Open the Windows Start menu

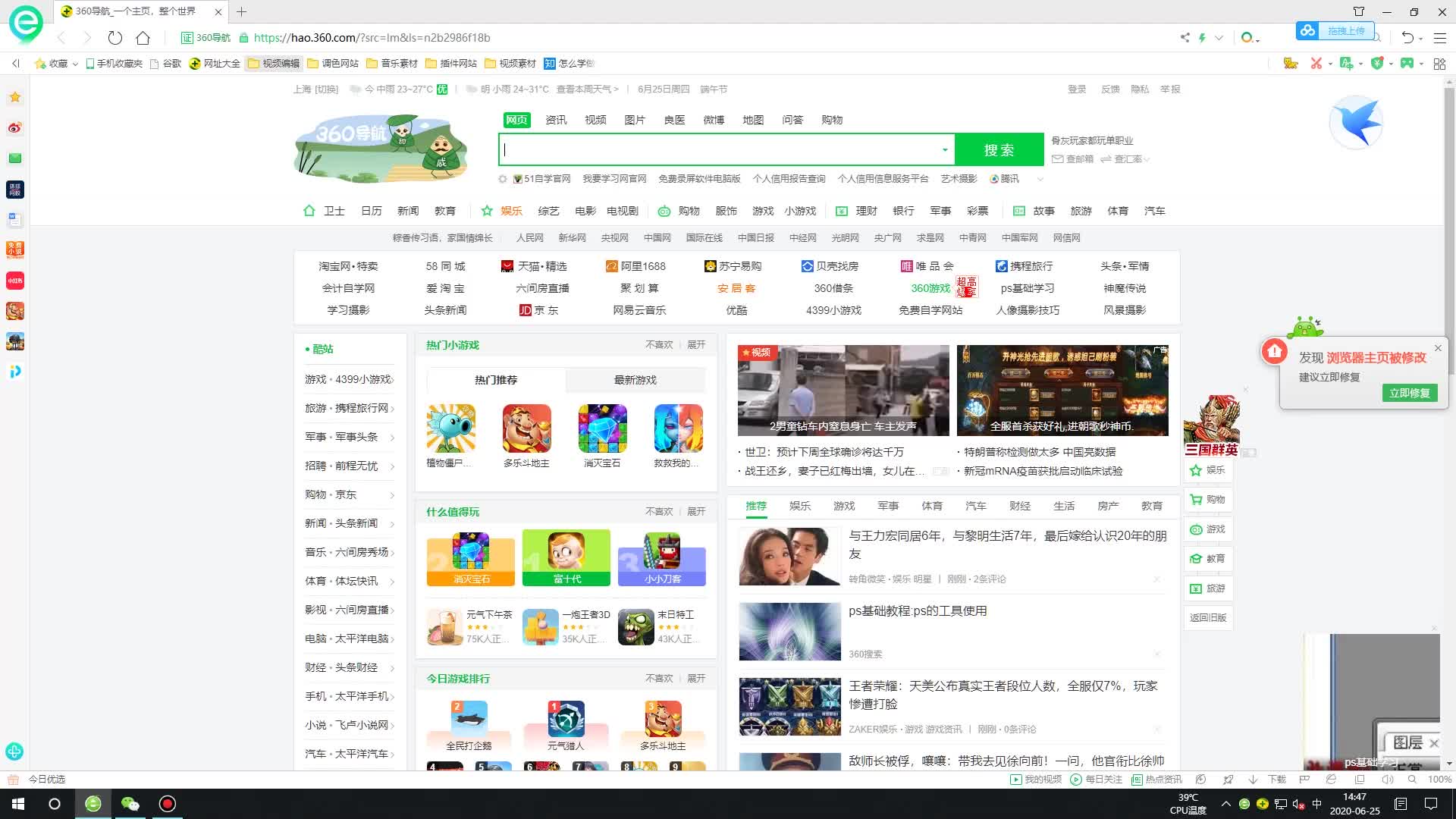(18, 804)
